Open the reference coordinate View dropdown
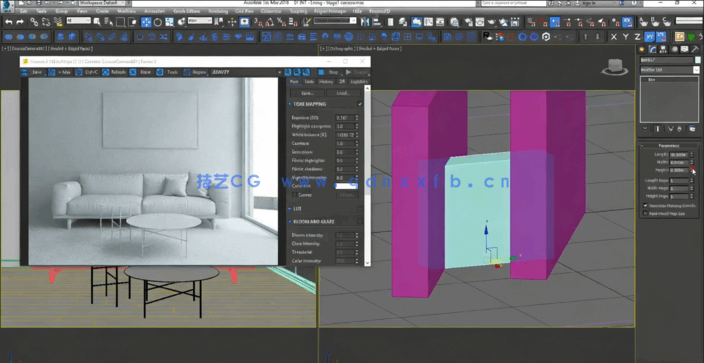Image resolution: width=704 pixels, height=363 pixels. (200, 21)
